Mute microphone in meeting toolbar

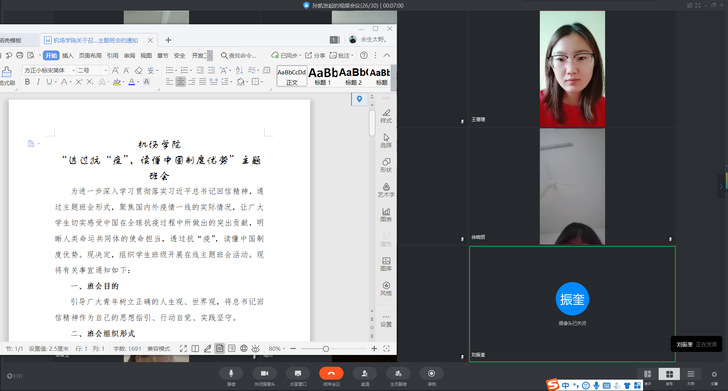coord(231,373)
